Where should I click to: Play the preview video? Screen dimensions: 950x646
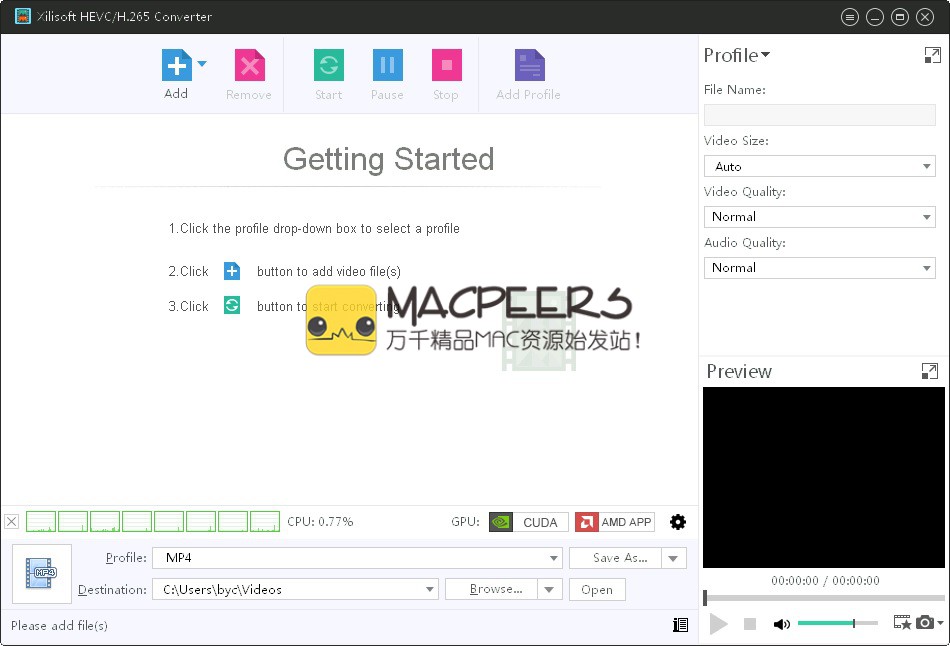coord(719,624)
